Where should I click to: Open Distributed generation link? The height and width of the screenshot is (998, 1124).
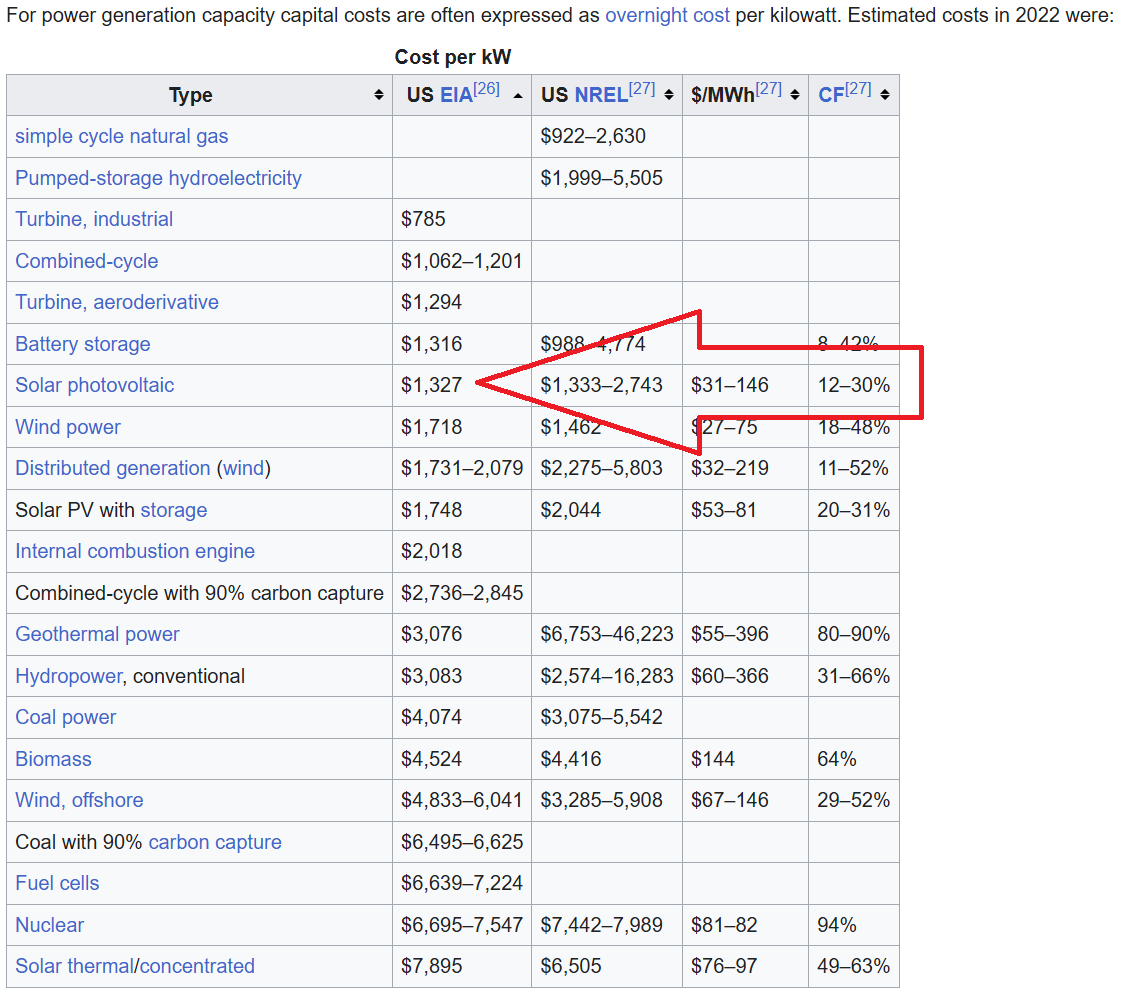[x=113, y=468]
